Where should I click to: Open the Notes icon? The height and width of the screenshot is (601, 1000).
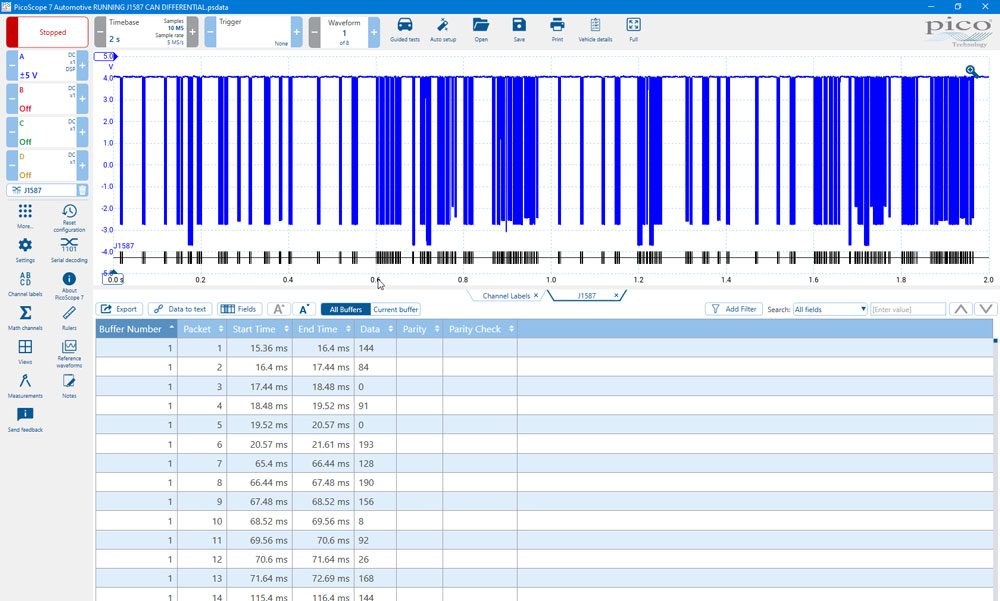pos(69,381)
